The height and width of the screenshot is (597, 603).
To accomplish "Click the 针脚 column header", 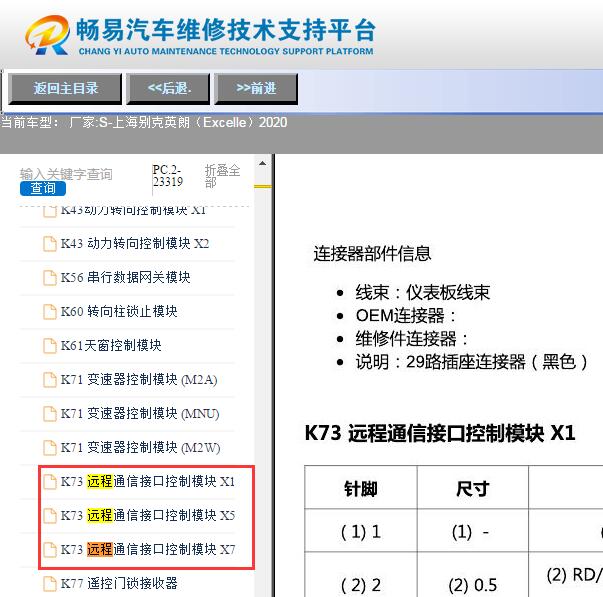I will [361, 489].
